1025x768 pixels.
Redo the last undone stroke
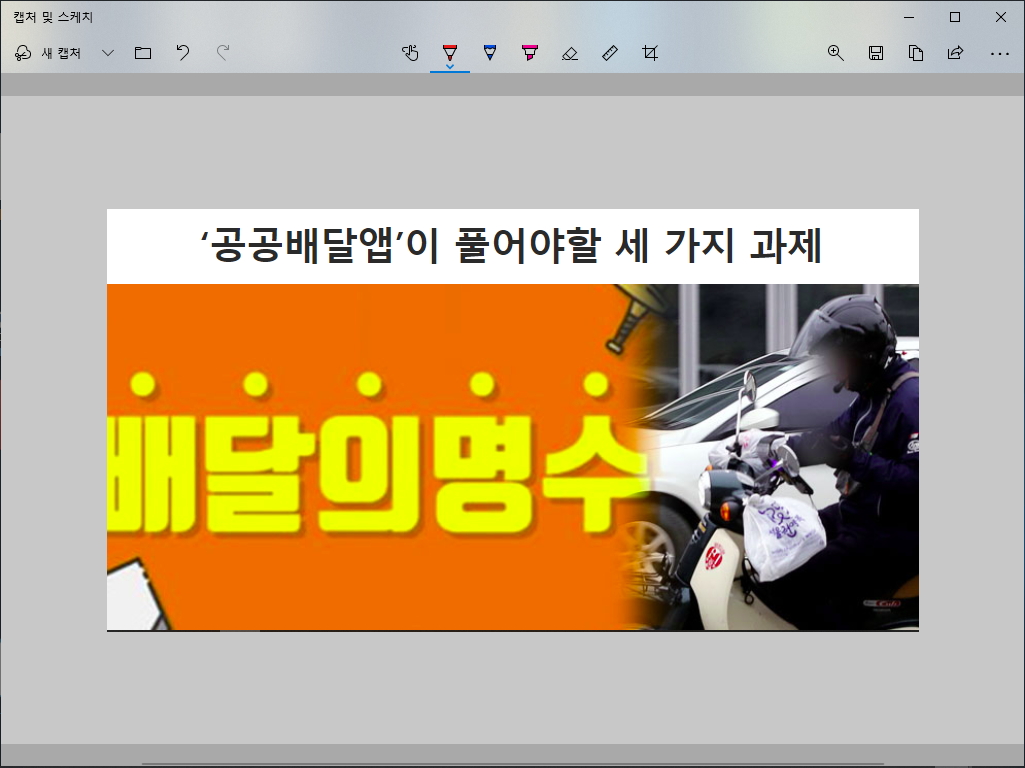tap(223, 53)
